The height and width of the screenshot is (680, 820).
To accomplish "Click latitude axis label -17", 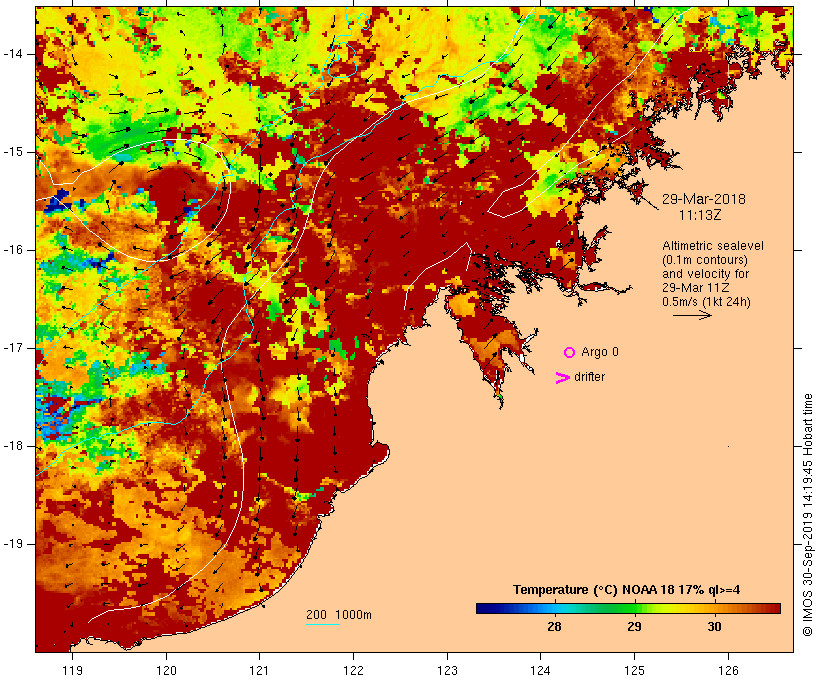I will click(x=13, y=348).
